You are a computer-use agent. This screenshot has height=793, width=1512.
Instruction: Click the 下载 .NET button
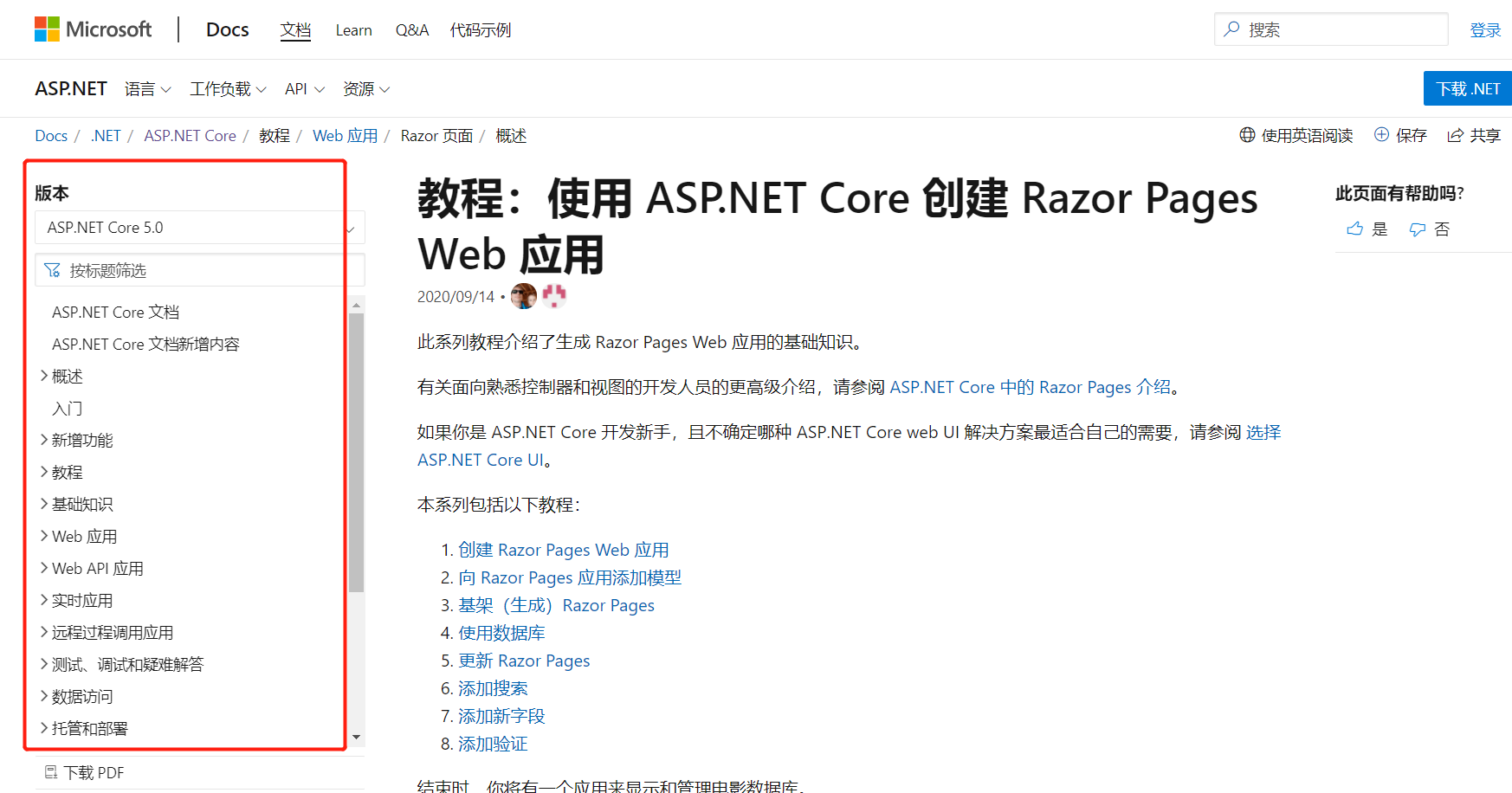[1468, 88]
